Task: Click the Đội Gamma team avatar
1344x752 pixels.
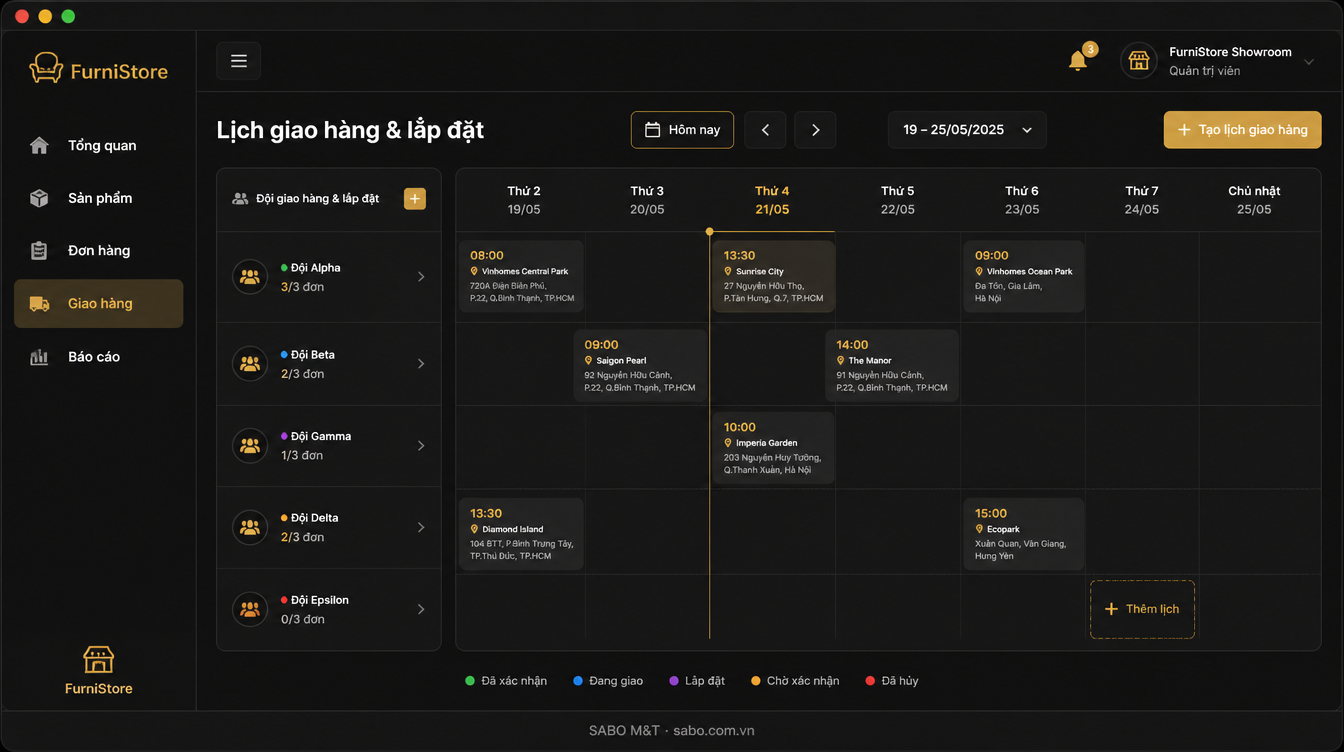Action: click(x=250, y=446)
